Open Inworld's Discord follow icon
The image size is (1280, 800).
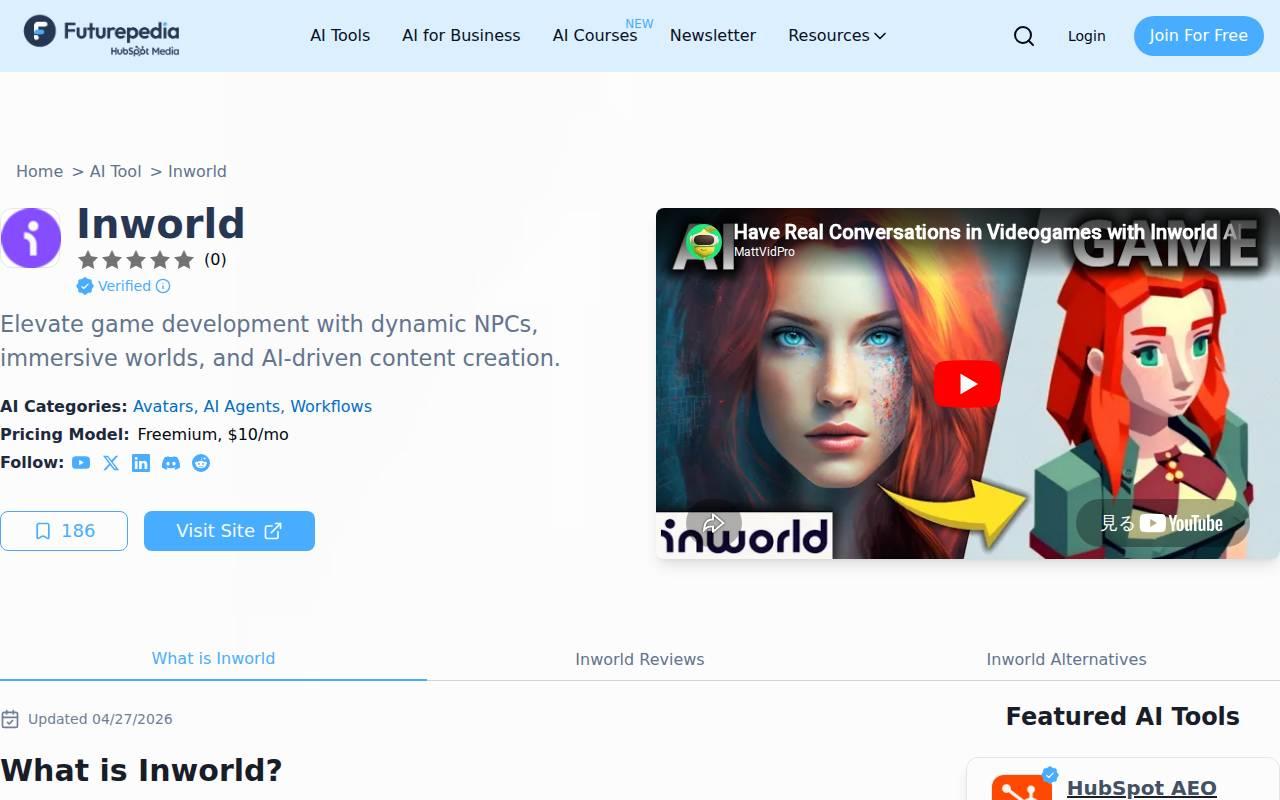click(x=171, y=463)
